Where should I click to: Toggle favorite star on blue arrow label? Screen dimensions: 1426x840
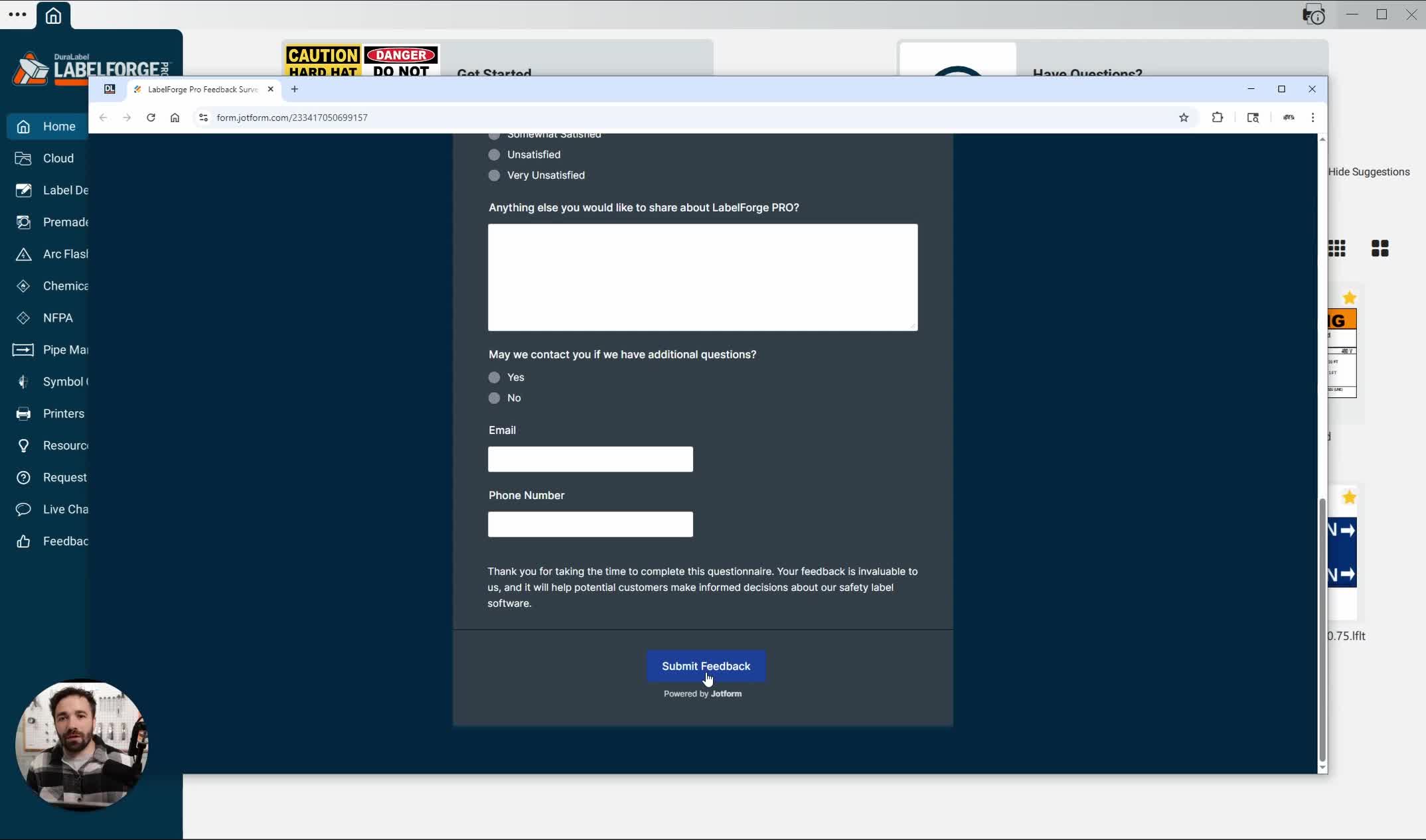point(1349,497)
